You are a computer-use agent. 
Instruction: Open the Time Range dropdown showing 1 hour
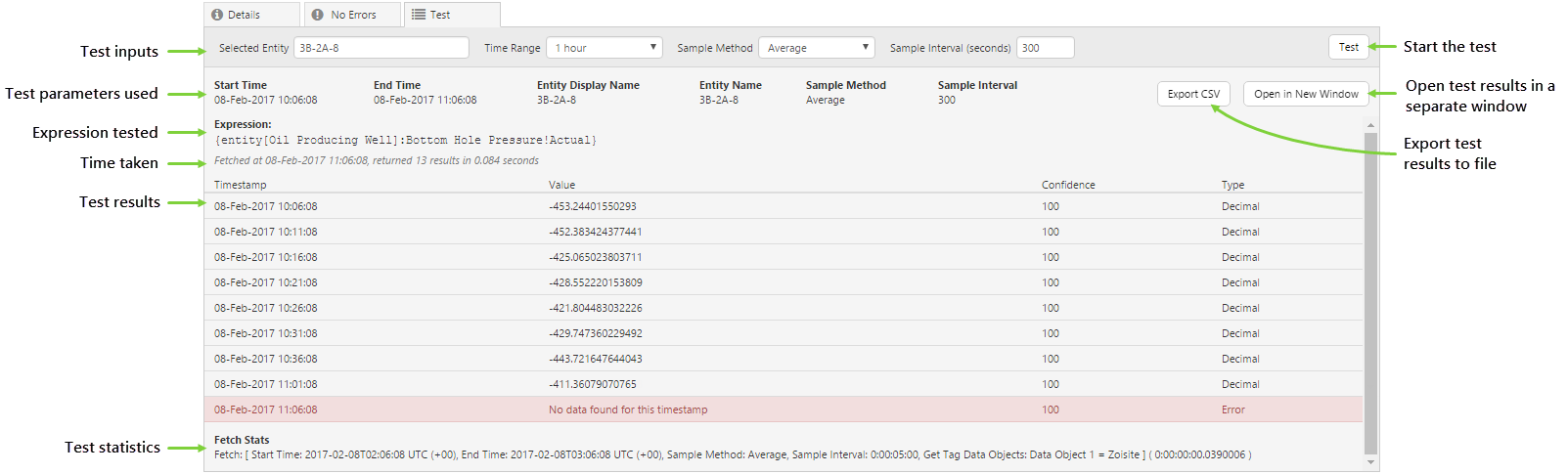tap(604, 48)
